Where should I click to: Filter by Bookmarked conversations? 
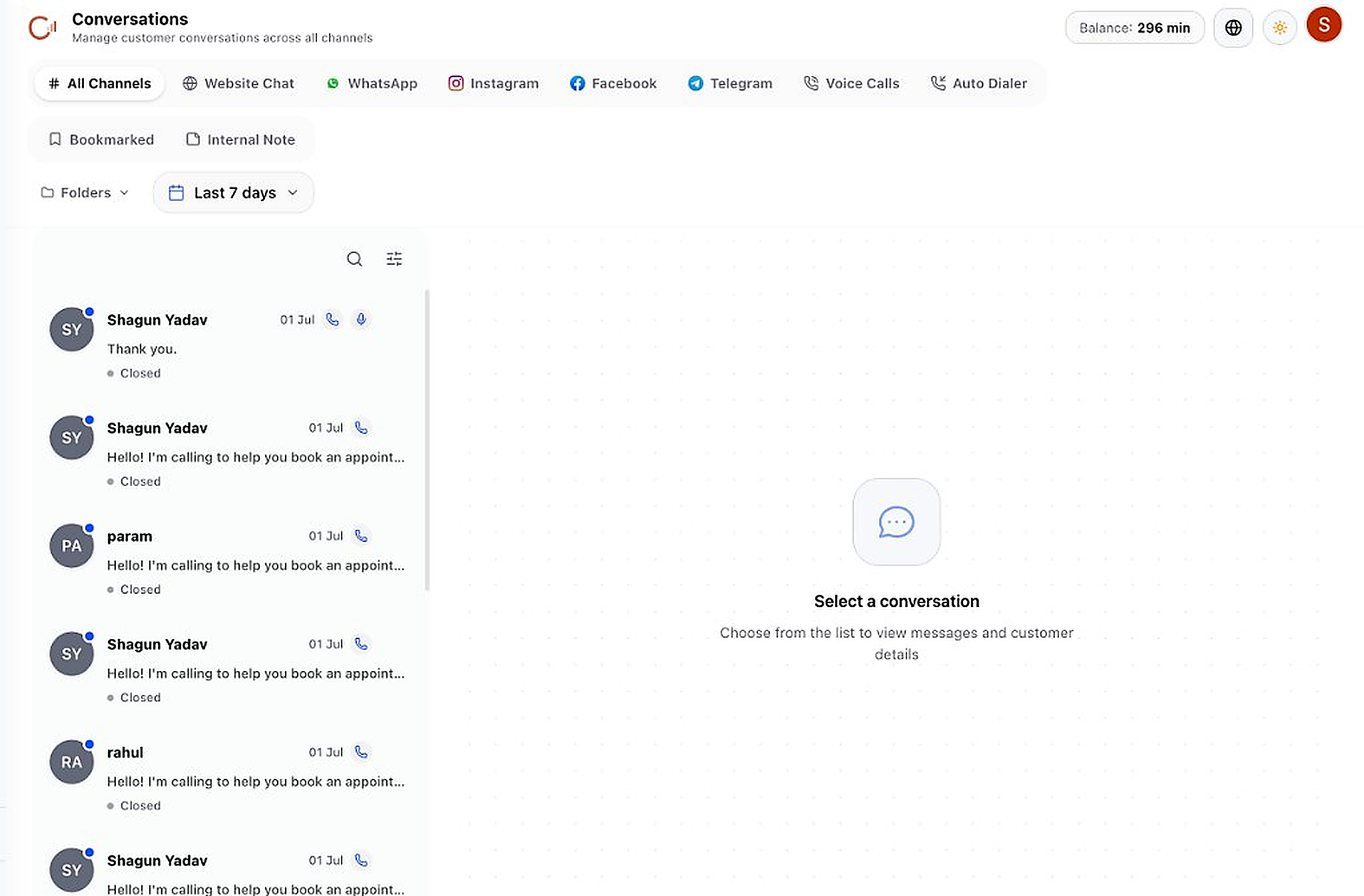click(x=101, y=140)
